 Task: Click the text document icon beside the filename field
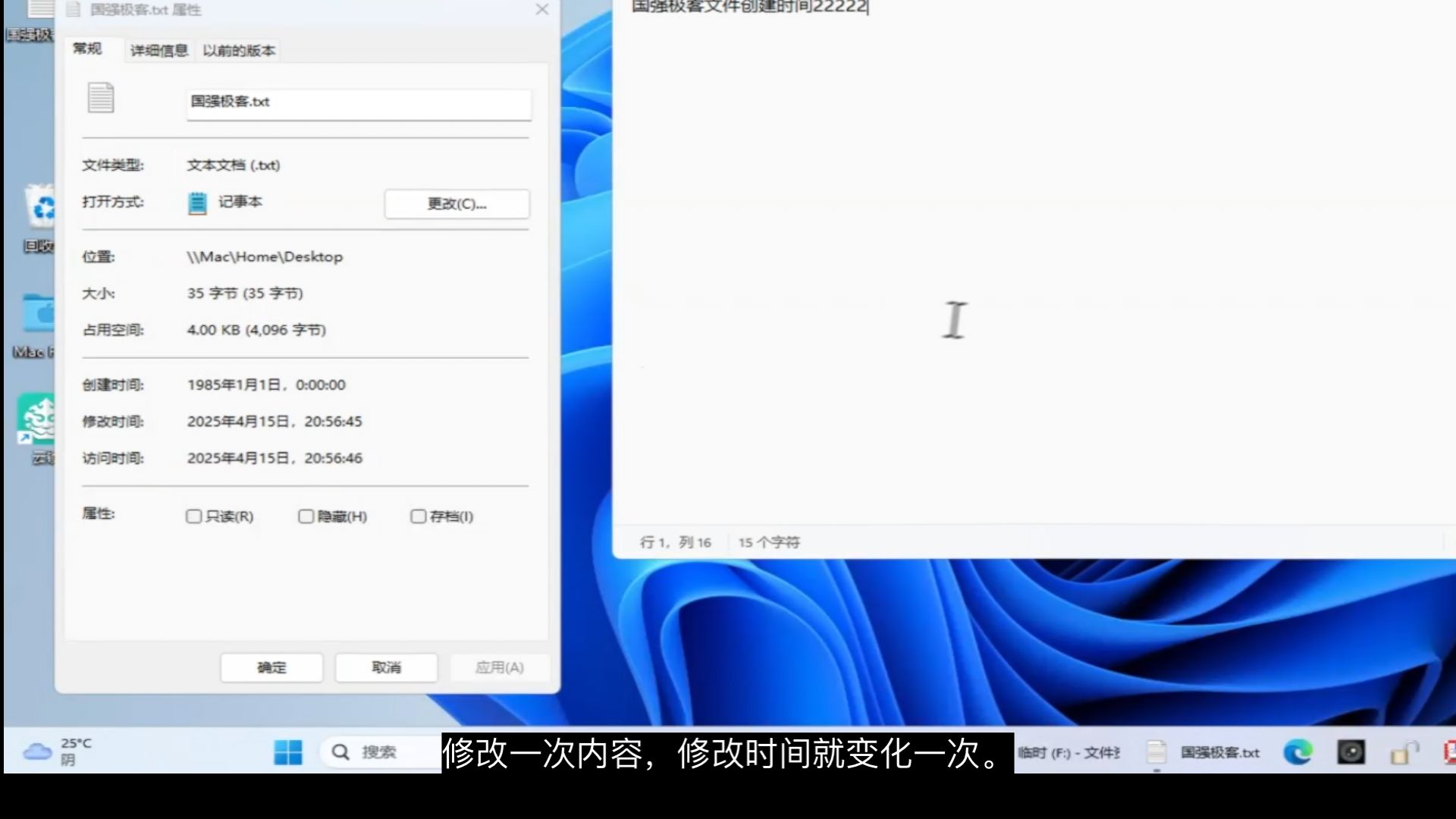pos(101,98)
